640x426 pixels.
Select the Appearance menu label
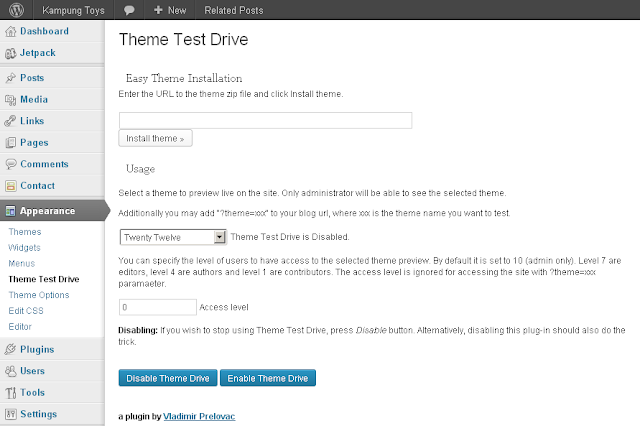tap(48, 211)
